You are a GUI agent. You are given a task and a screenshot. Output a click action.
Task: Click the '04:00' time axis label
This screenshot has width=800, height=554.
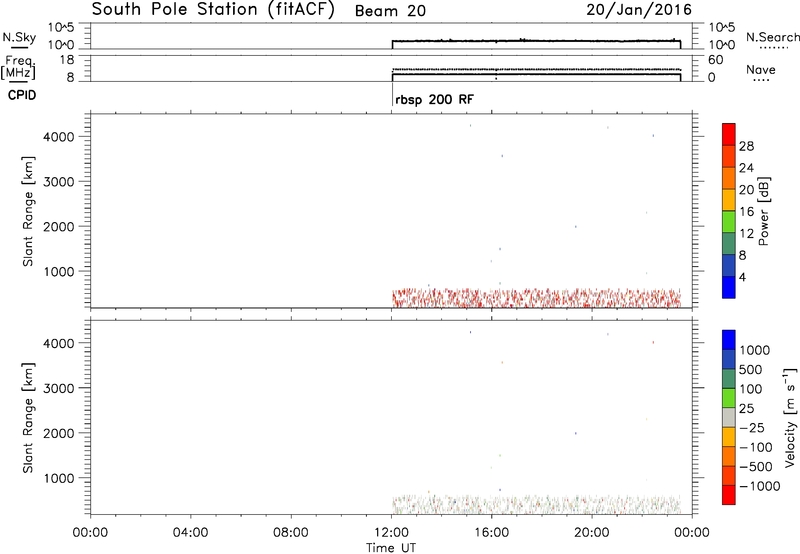tap(190, 532)
